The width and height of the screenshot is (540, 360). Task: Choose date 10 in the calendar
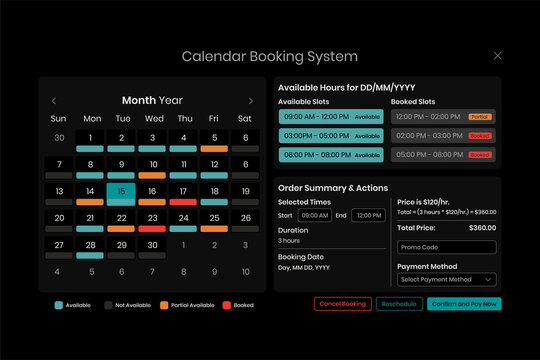click(x=152, y=168)
